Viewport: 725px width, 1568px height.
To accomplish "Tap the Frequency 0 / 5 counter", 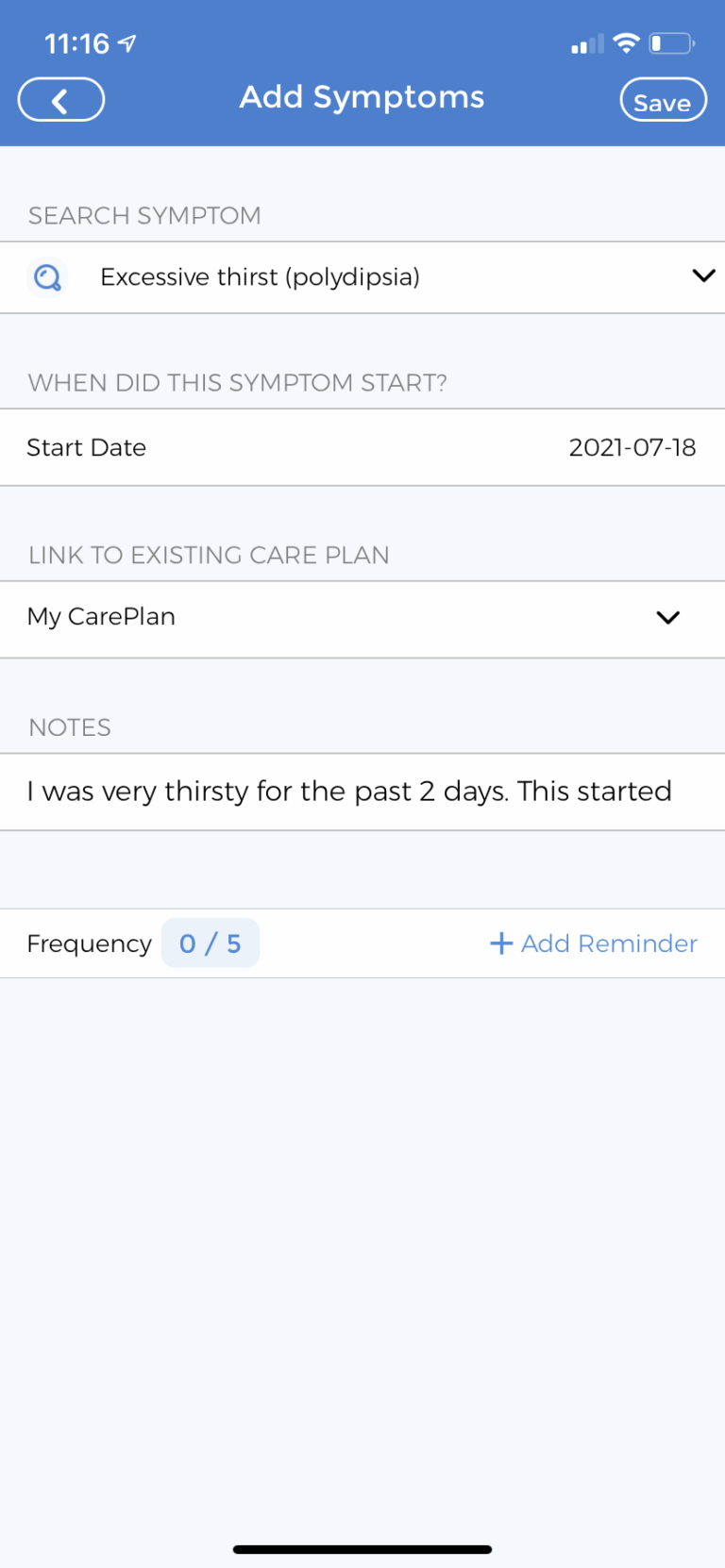I will [210, 942].
